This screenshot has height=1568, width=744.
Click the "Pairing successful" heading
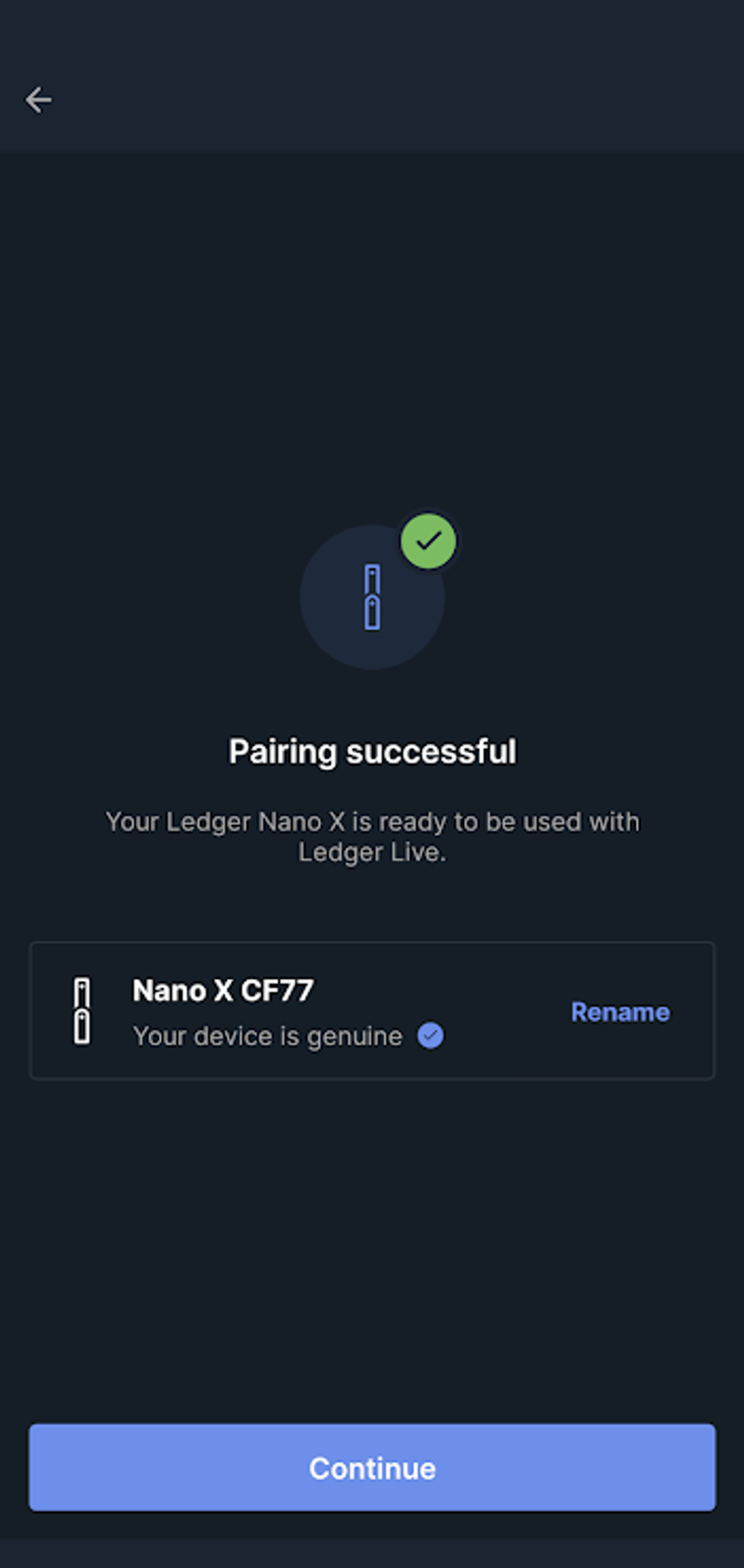pyautogui.click(x=372, y=752)
